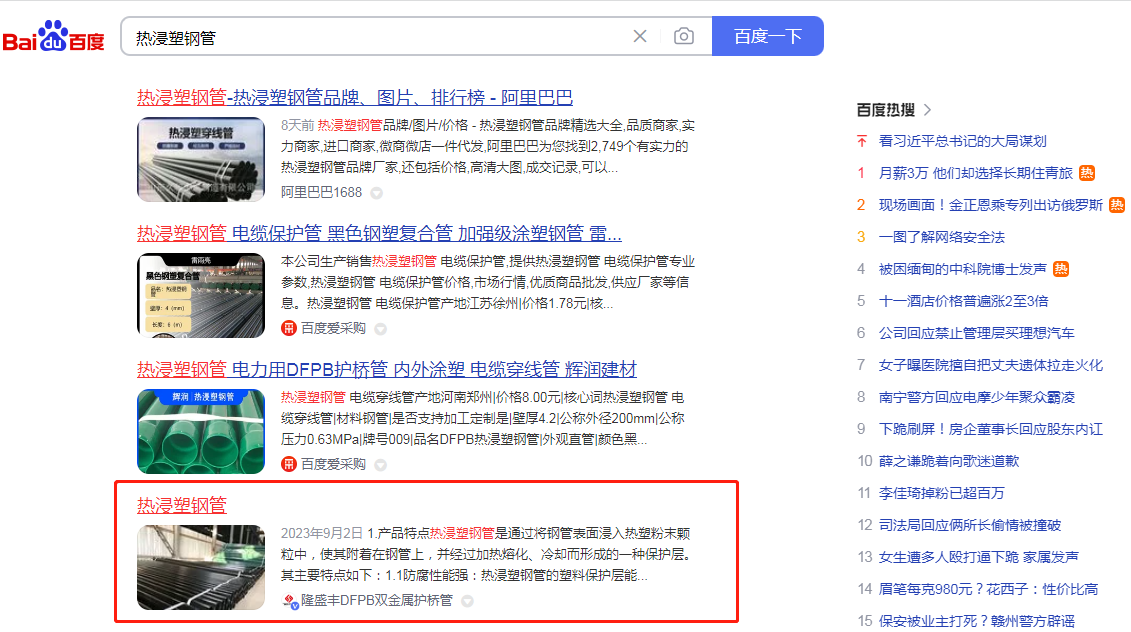
Task: Open hot search 李佳琦掉粉已超百万
Action: pyautogui.click(x=941, y=493)
